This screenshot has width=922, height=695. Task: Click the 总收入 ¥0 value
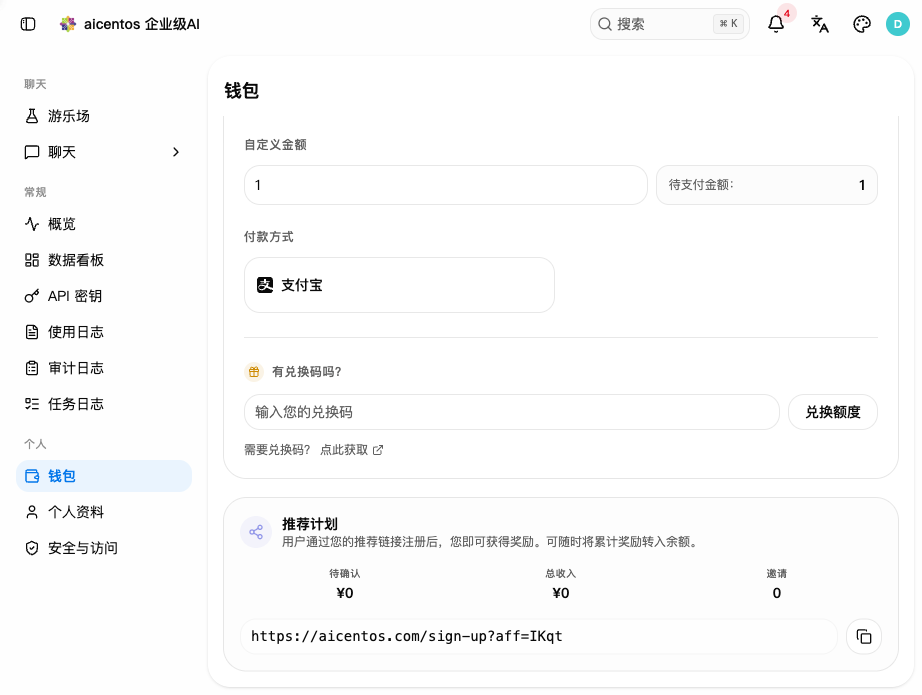[x=560, y=593]
